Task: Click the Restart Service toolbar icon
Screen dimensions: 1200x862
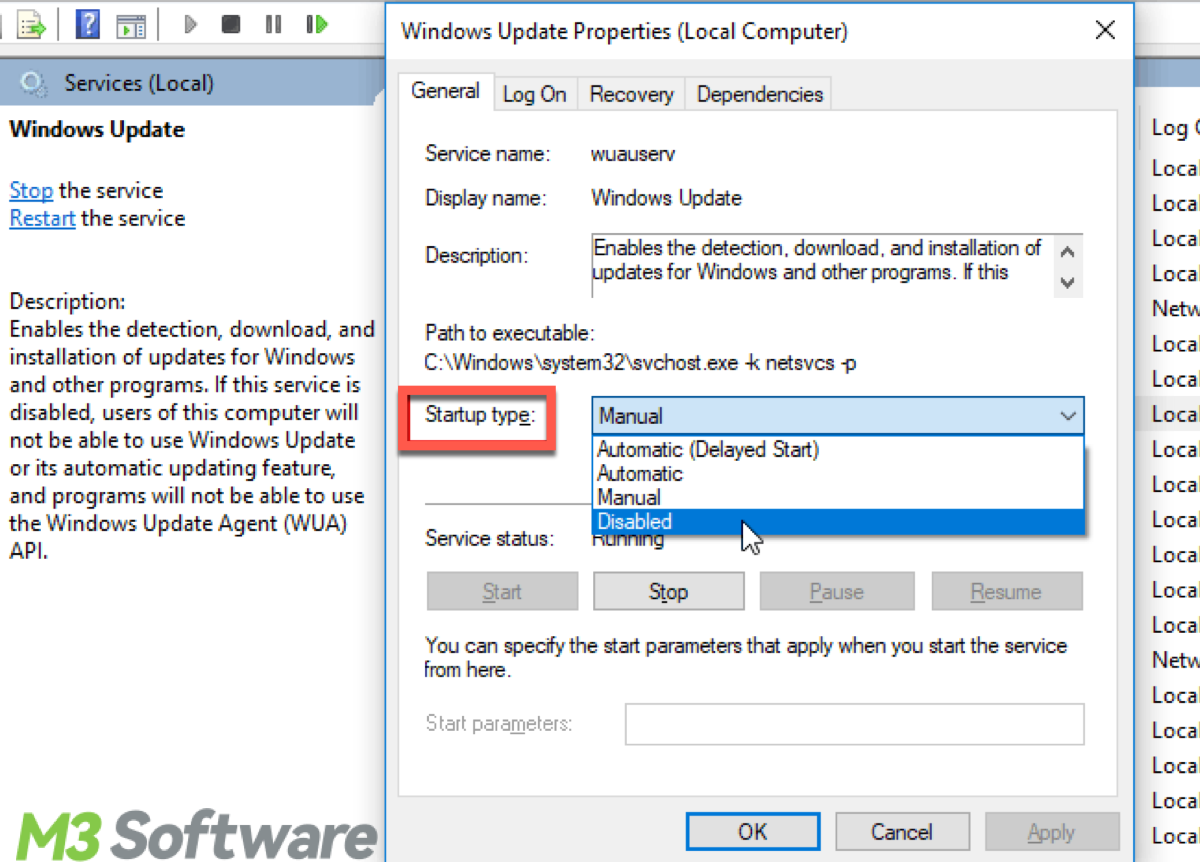Action: 317,24
